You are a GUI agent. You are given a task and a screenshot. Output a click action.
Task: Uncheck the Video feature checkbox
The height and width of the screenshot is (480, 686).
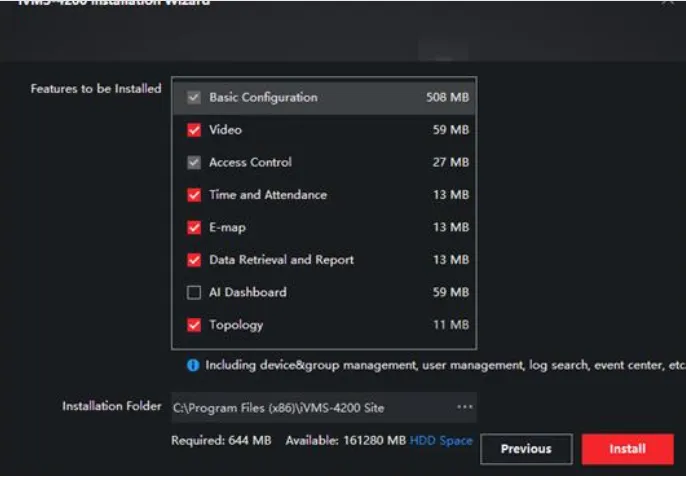[194, 130]
